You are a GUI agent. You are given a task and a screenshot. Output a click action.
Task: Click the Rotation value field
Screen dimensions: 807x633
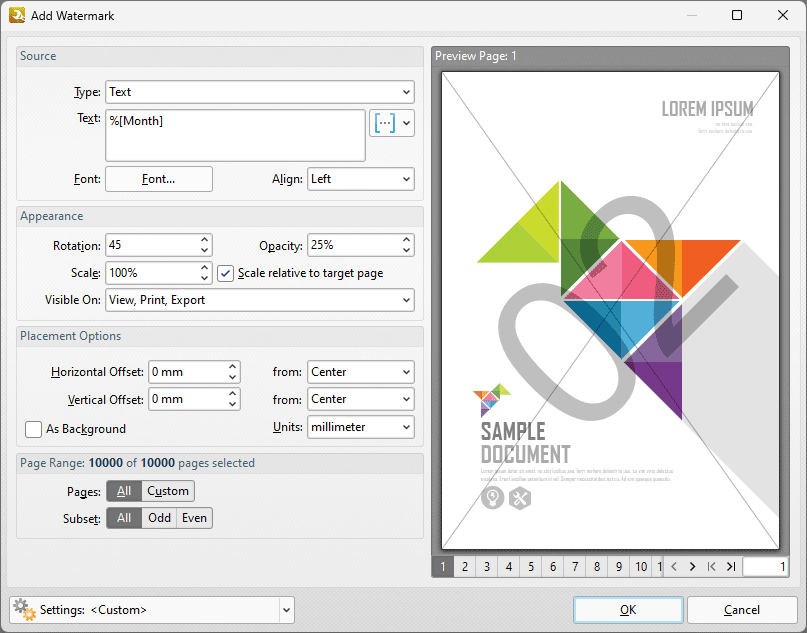152,245
